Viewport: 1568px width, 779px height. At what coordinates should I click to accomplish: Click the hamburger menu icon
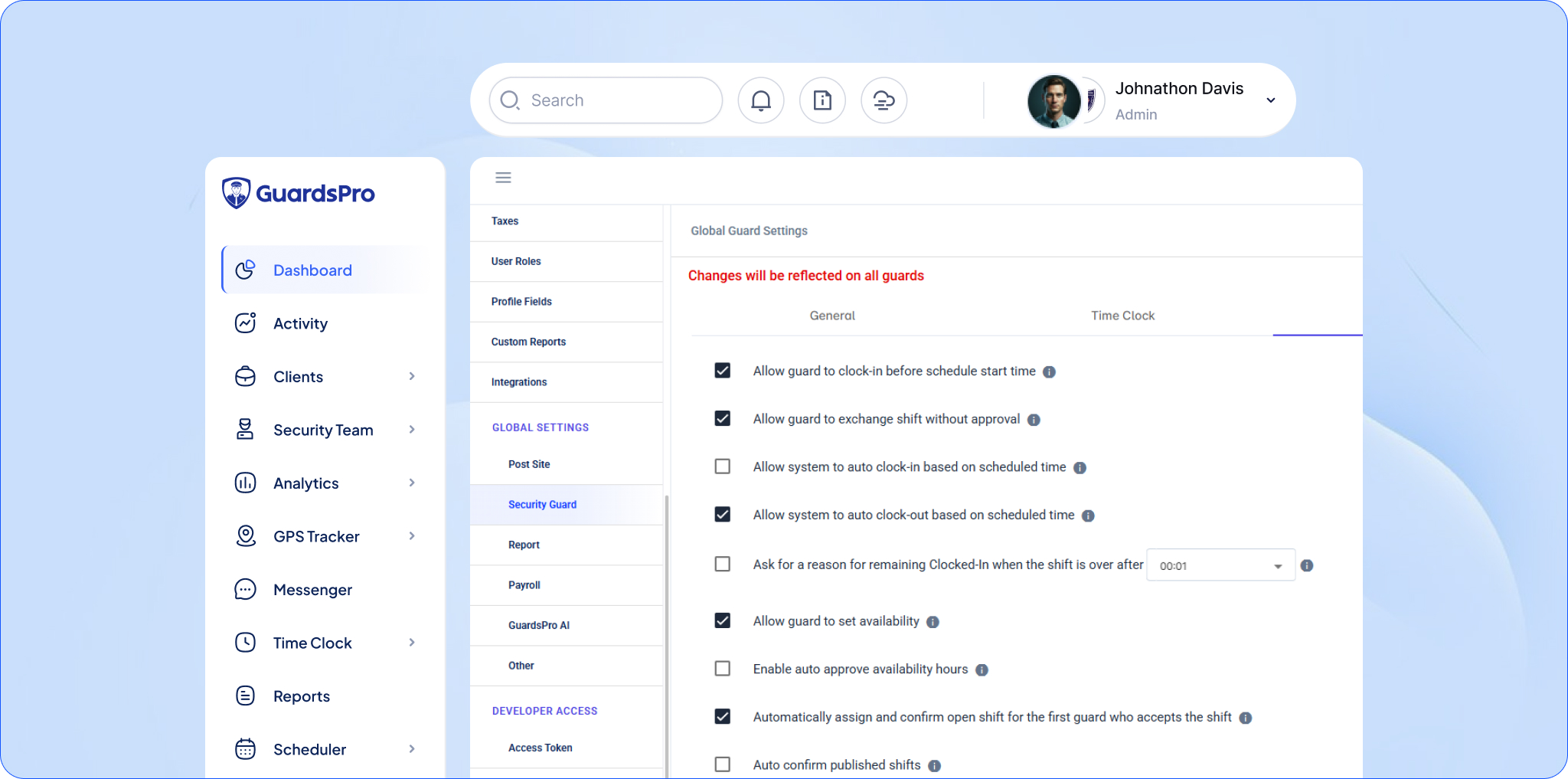503,178
